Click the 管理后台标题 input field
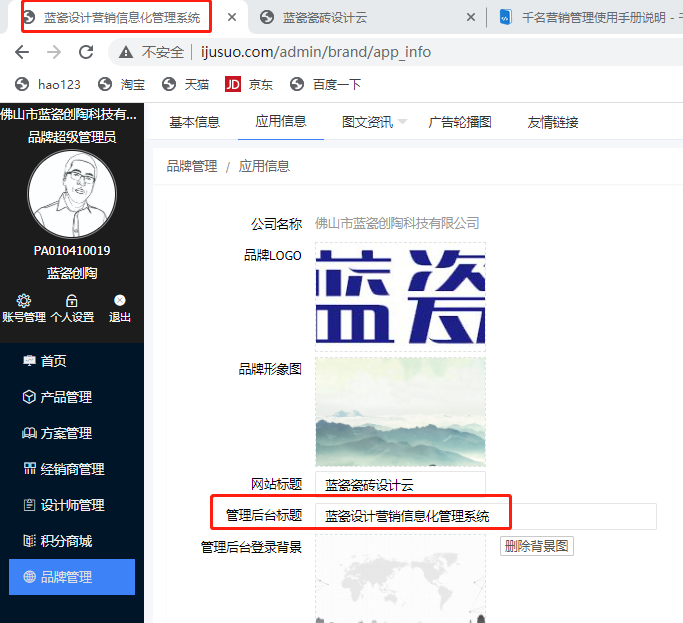This screenshot has width=683, height=623. tap(486, 516)
